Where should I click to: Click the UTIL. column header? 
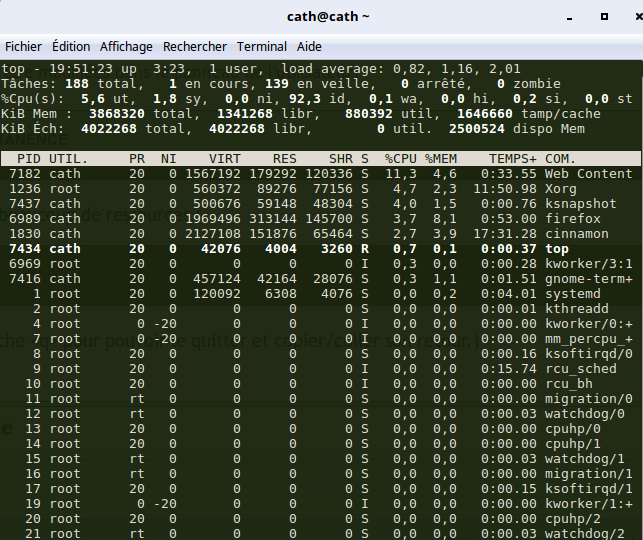(x=68, y=159)
